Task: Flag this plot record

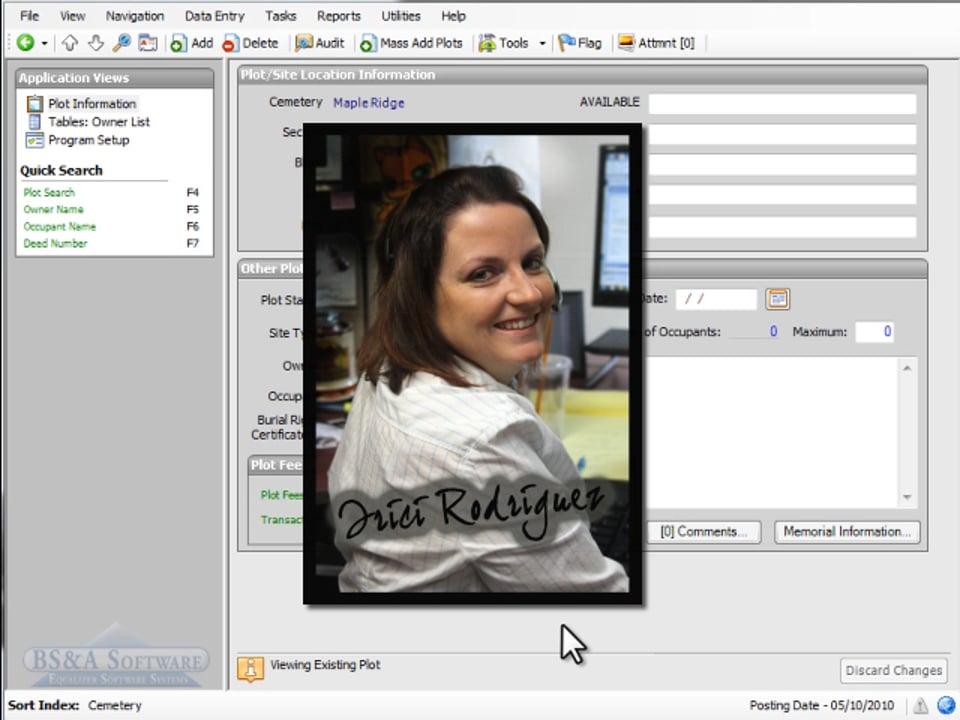Action: pos(580,43)
